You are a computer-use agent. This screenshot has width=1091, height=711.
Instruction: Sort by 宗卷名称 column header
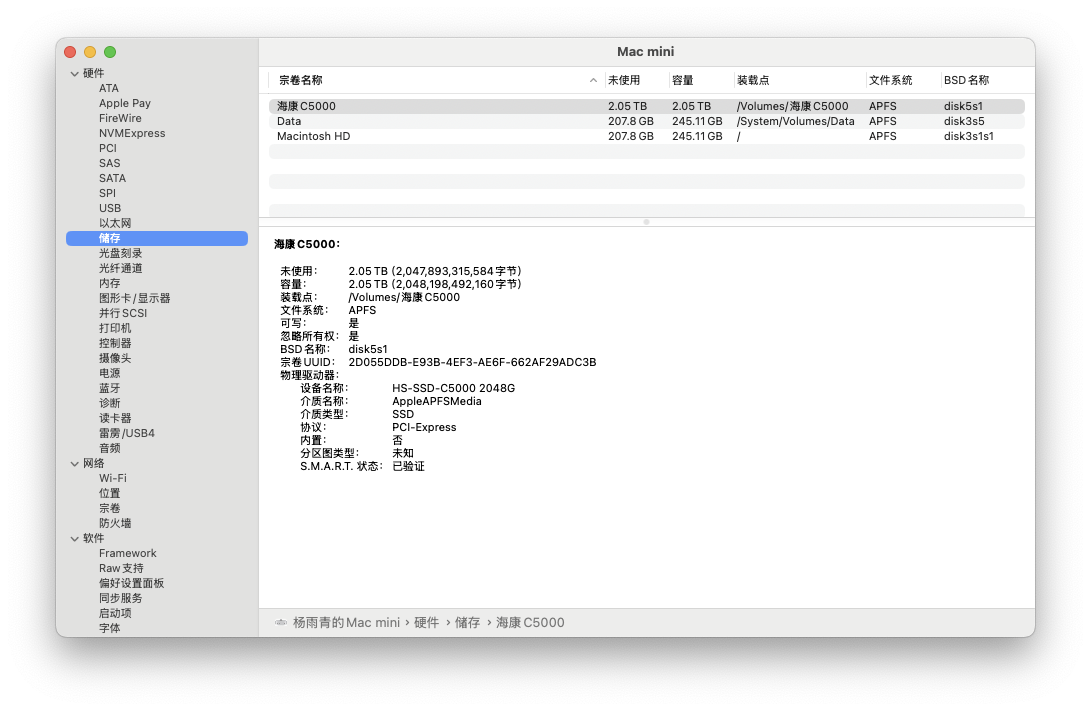[301, 80]
